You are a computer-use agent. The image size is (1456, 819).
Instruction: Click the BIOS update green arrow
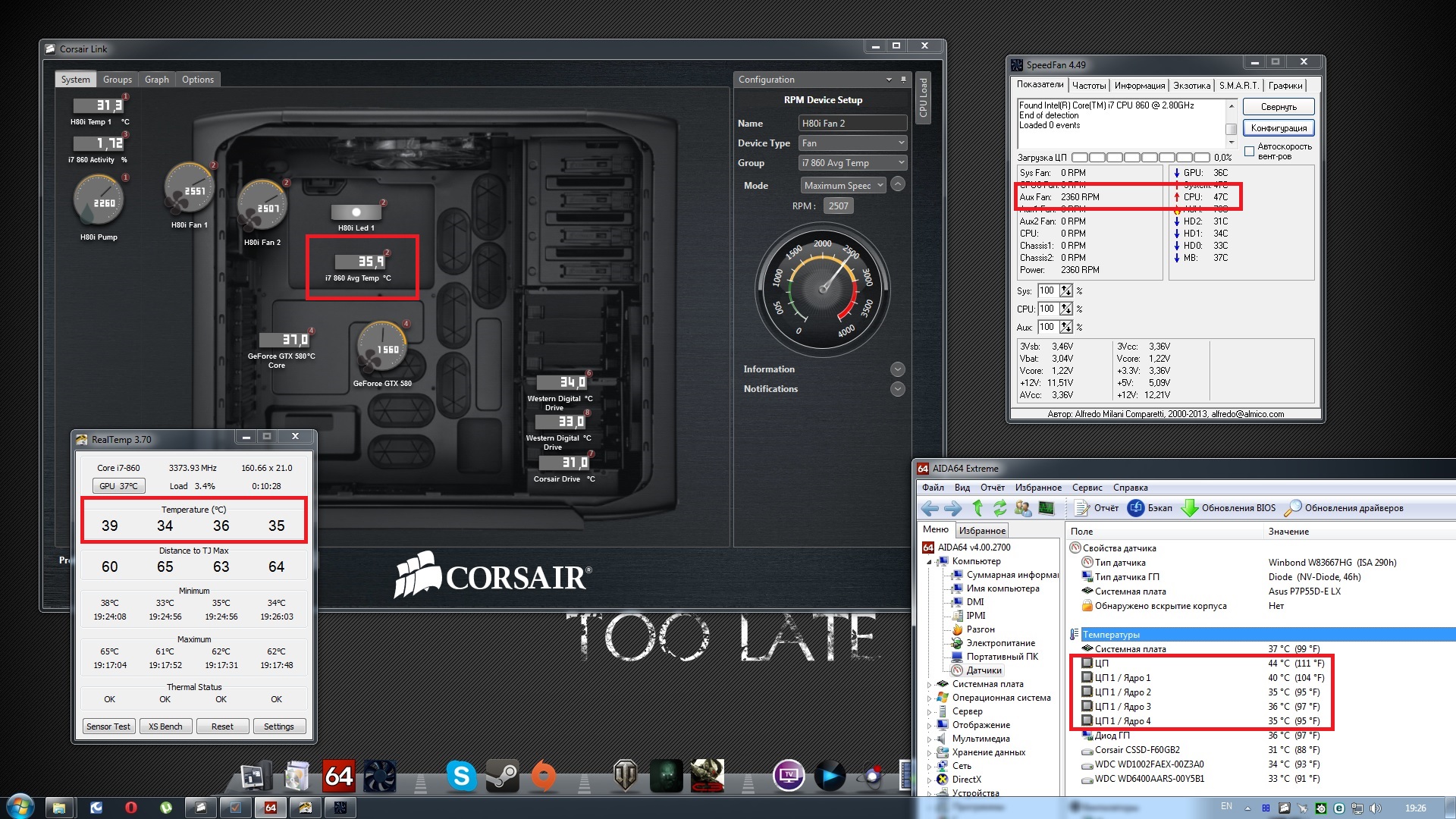pos(1189,508)
